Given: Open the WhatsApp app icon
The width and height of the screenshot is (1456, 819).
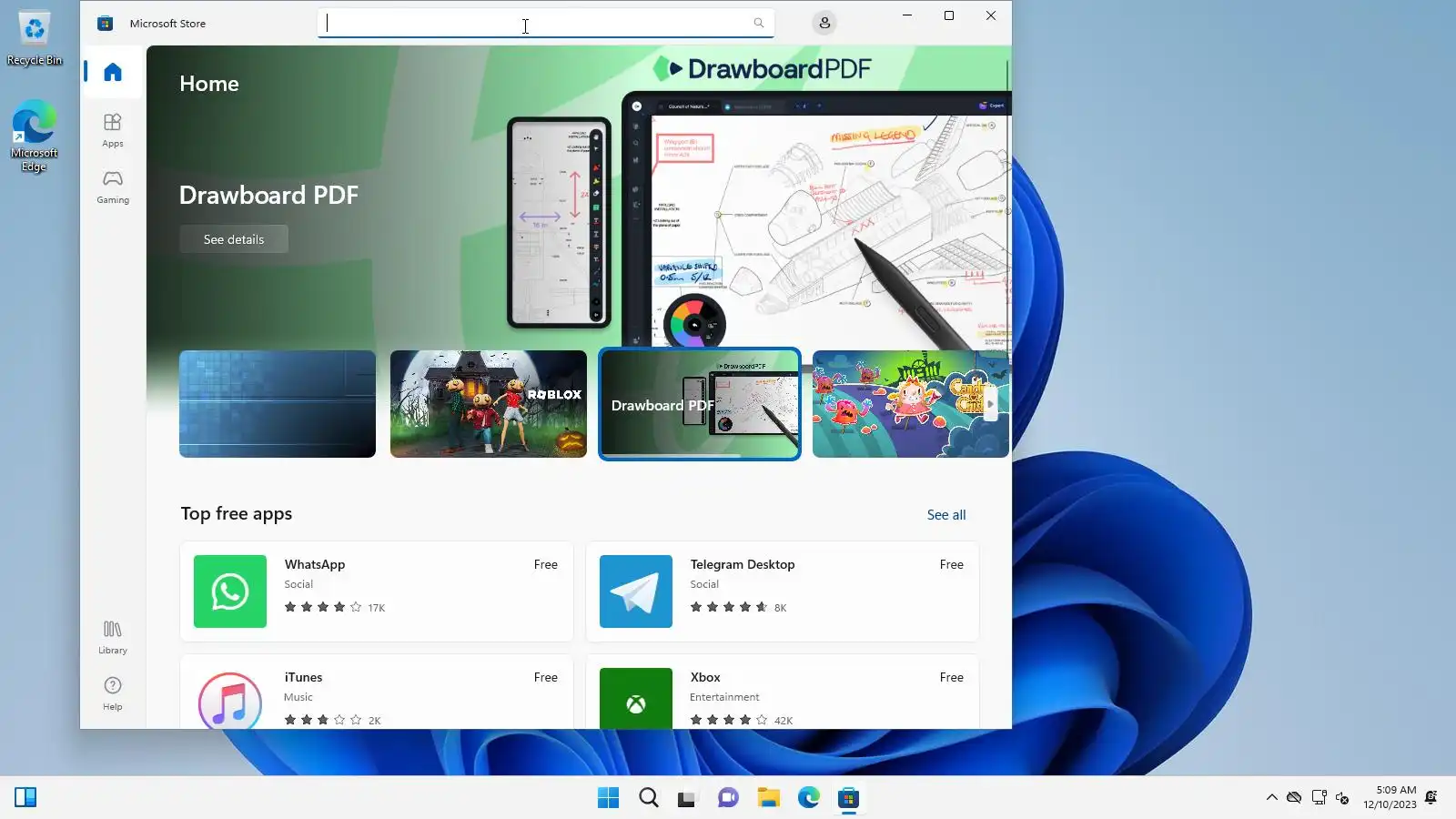Looking at the screenshot, I should (230, 591).
